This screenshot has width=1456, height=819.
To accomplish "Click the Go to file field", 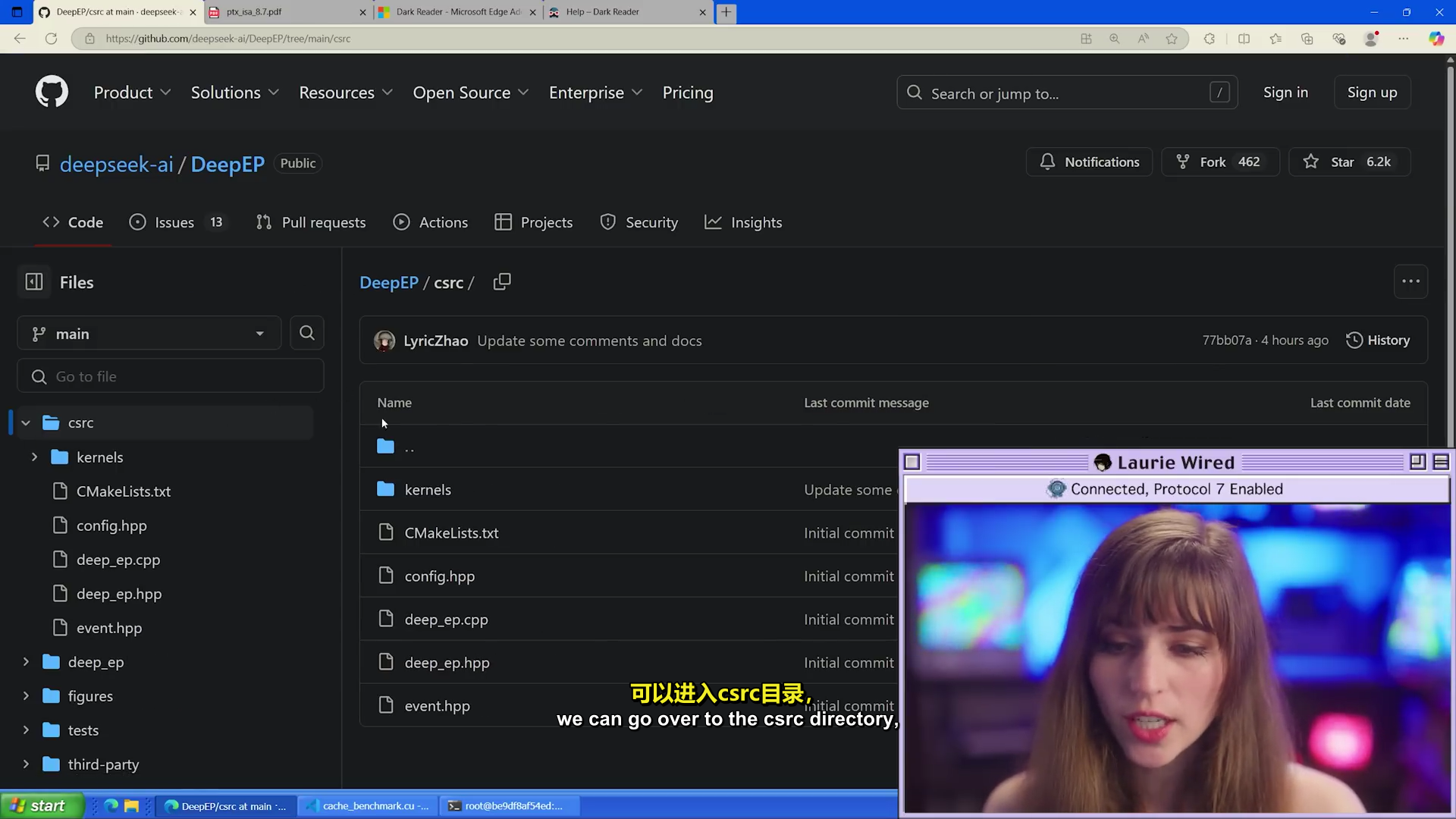I will tap(171, 376).
